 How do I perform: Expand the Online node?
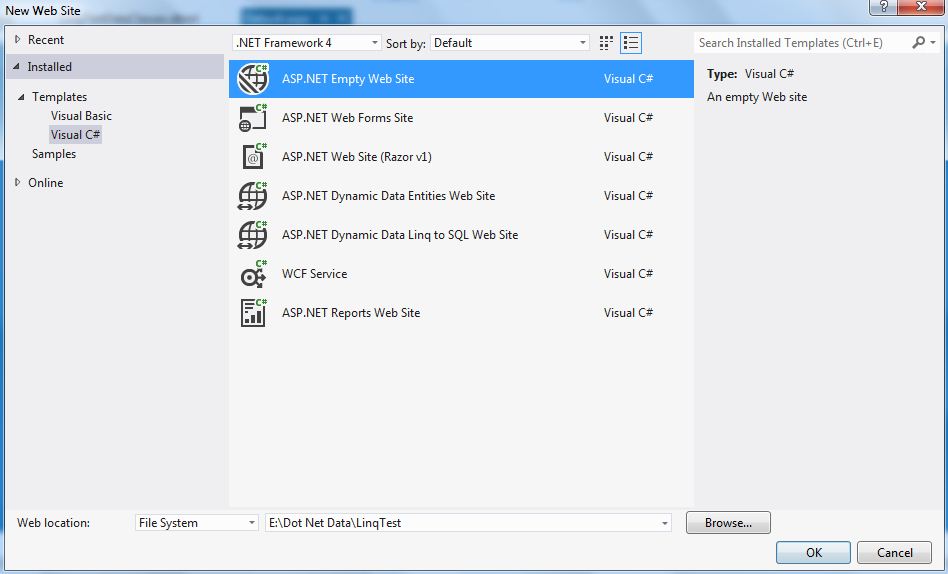click(x=18, y=182)
